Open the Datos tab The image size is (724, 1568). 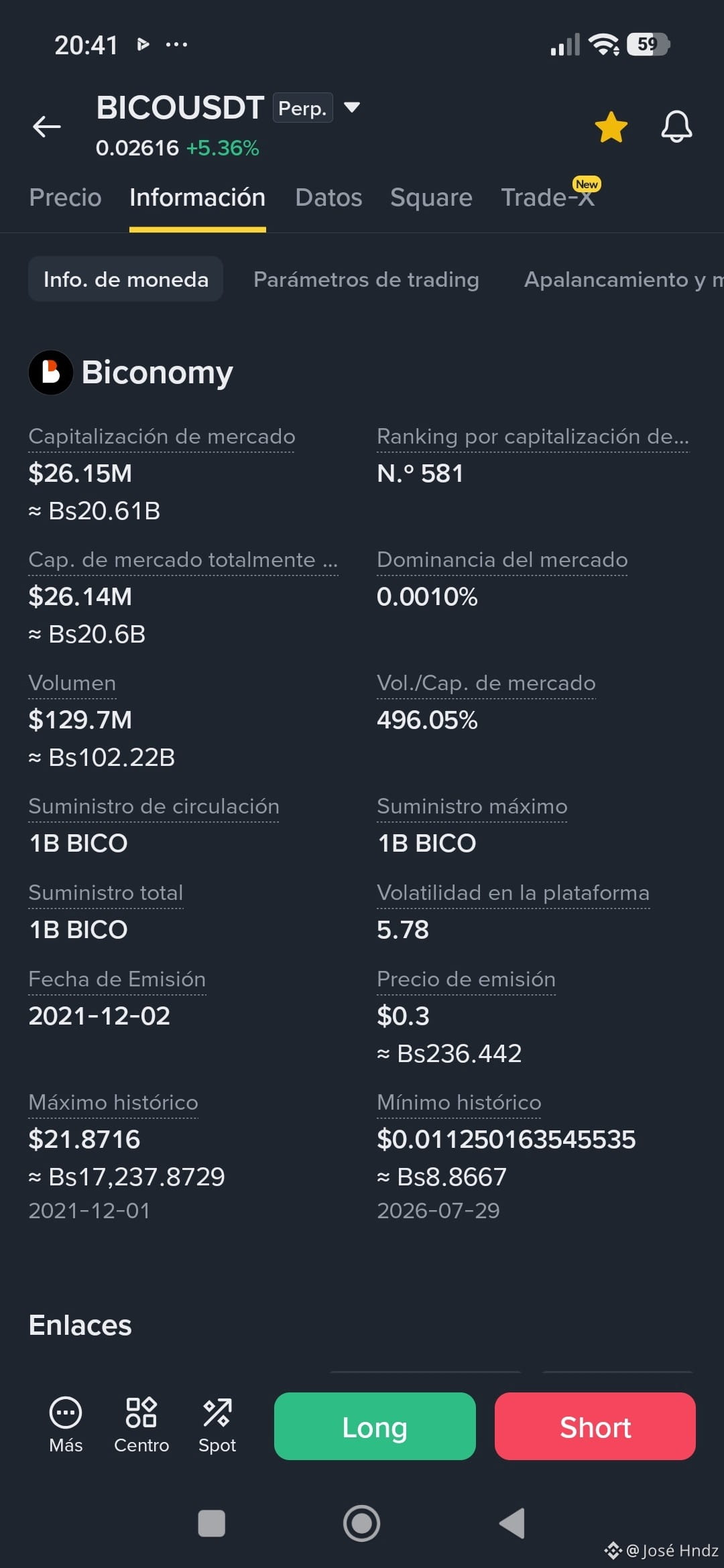pyautogui.click(x=328, y=198)
